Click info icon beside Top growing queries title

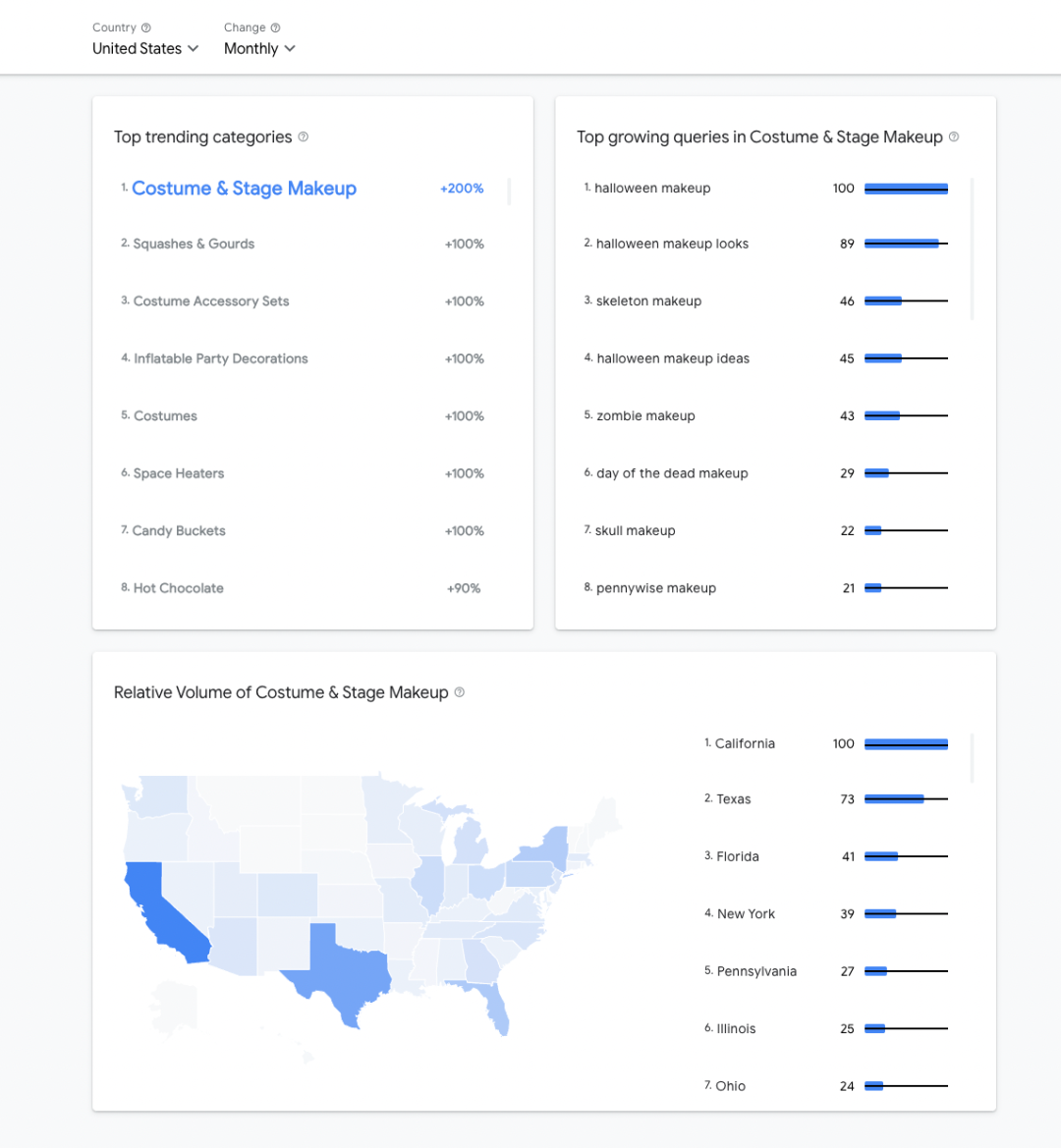(x=954, y=137)
